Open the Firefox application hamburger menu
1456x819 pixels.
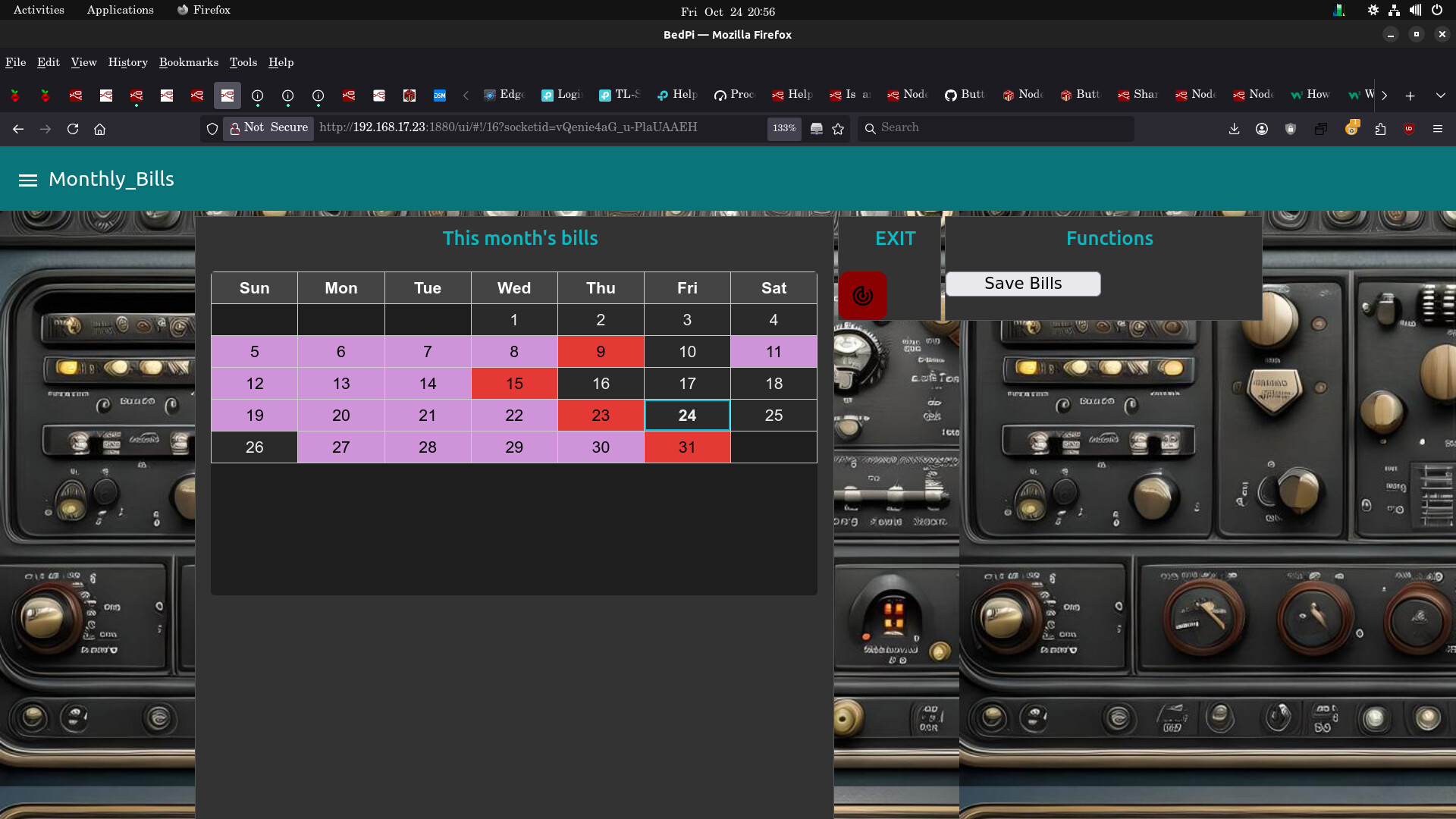(1437, 129)
